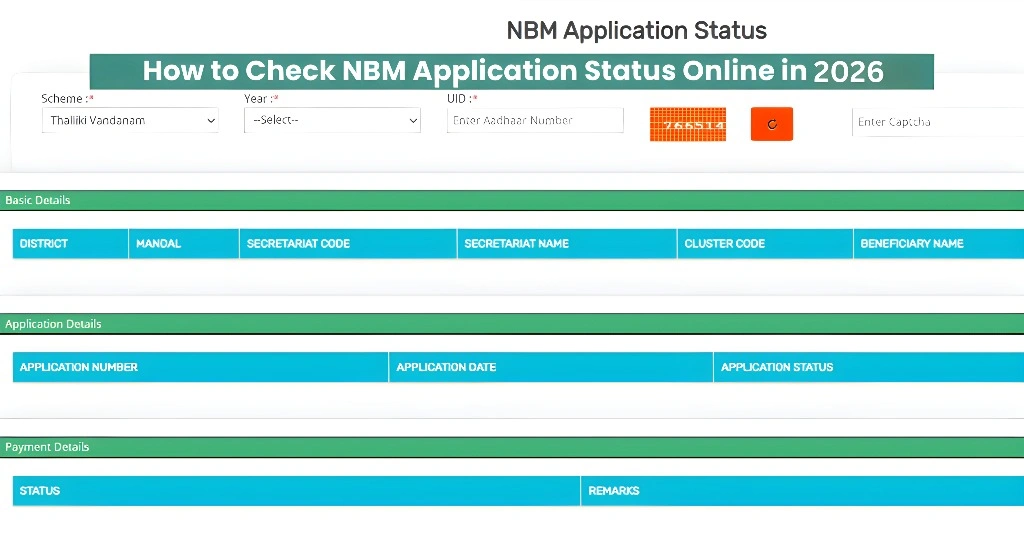Click the Basic Details section bar
The height and width of the screenshot is (537, 1024).
coord(512,201)
